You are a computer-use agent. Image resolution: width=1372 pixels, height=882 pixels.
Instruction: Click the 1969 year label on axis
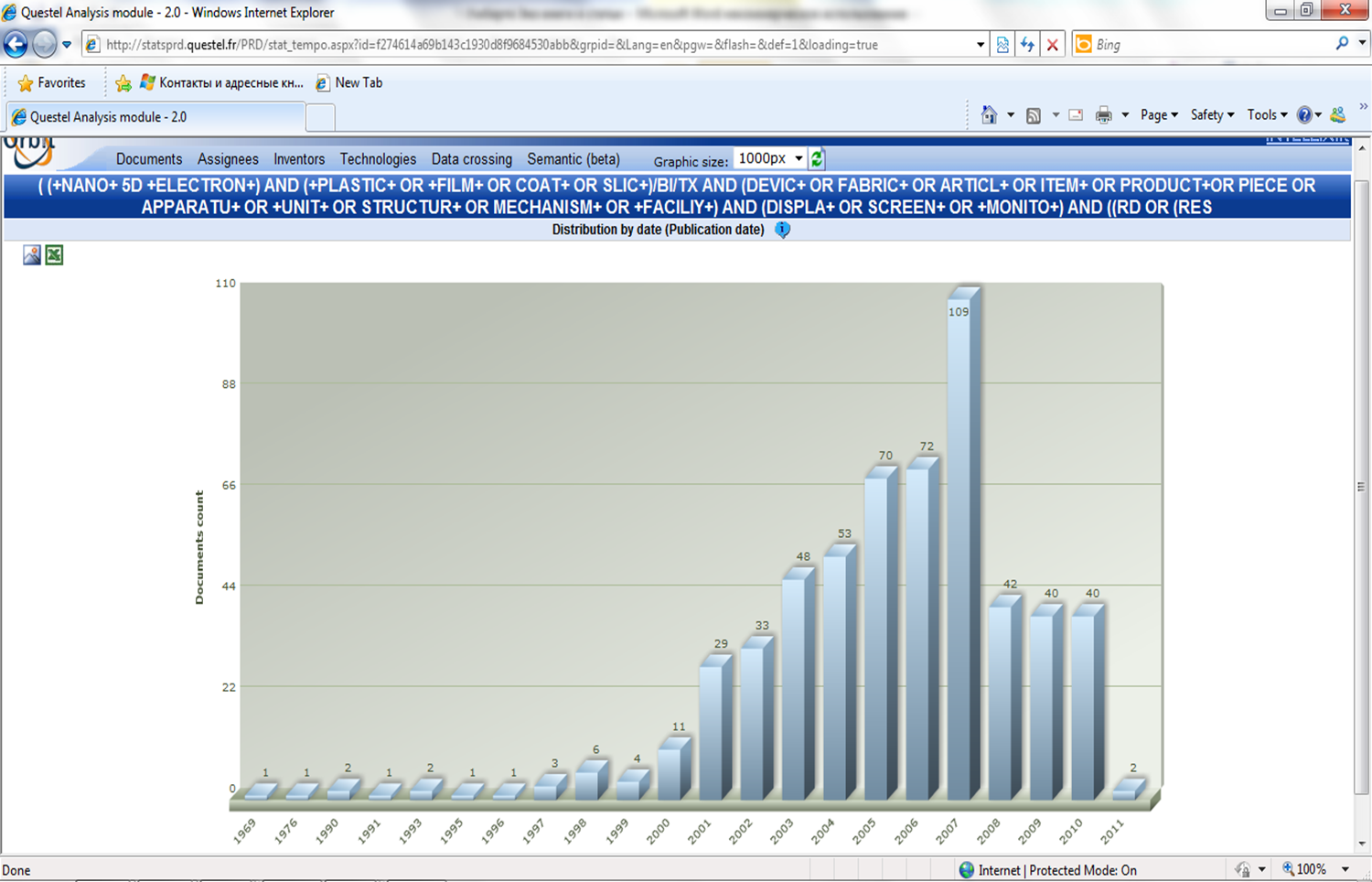pyautogui.click(x=245, y=831)
